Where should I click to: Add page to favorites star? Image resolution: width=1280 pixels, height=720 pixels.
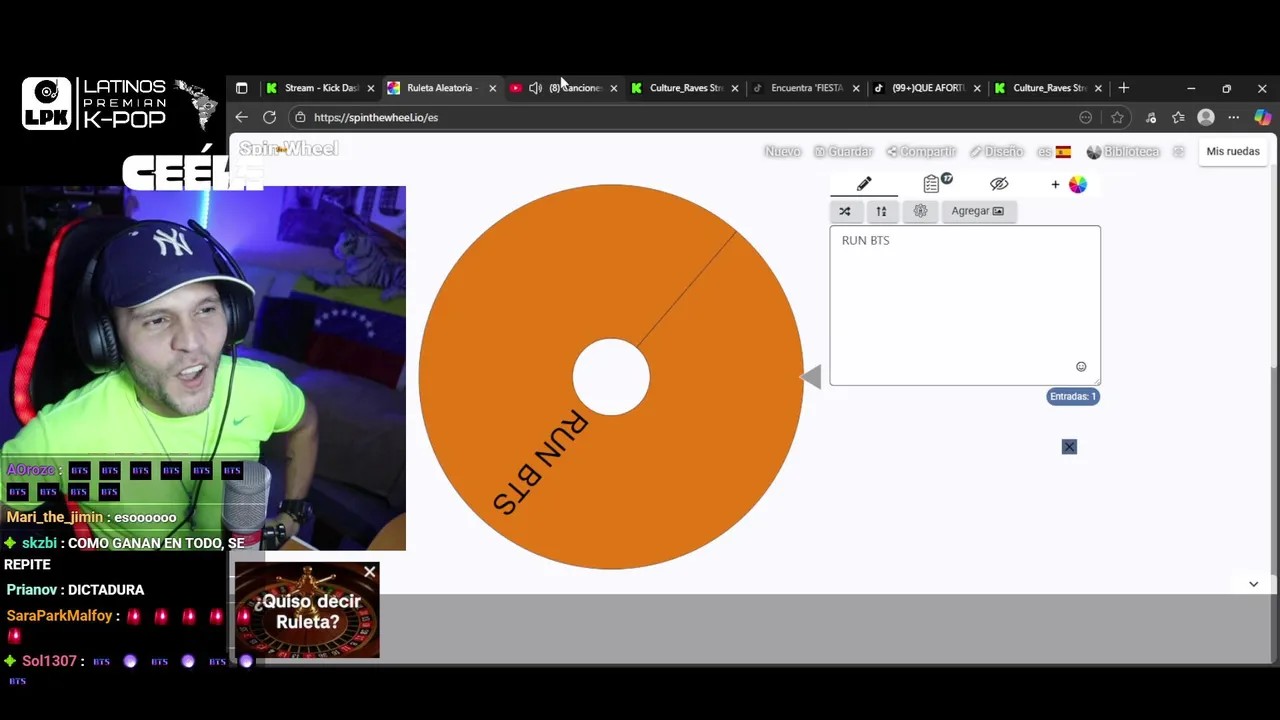[1117, 117]
